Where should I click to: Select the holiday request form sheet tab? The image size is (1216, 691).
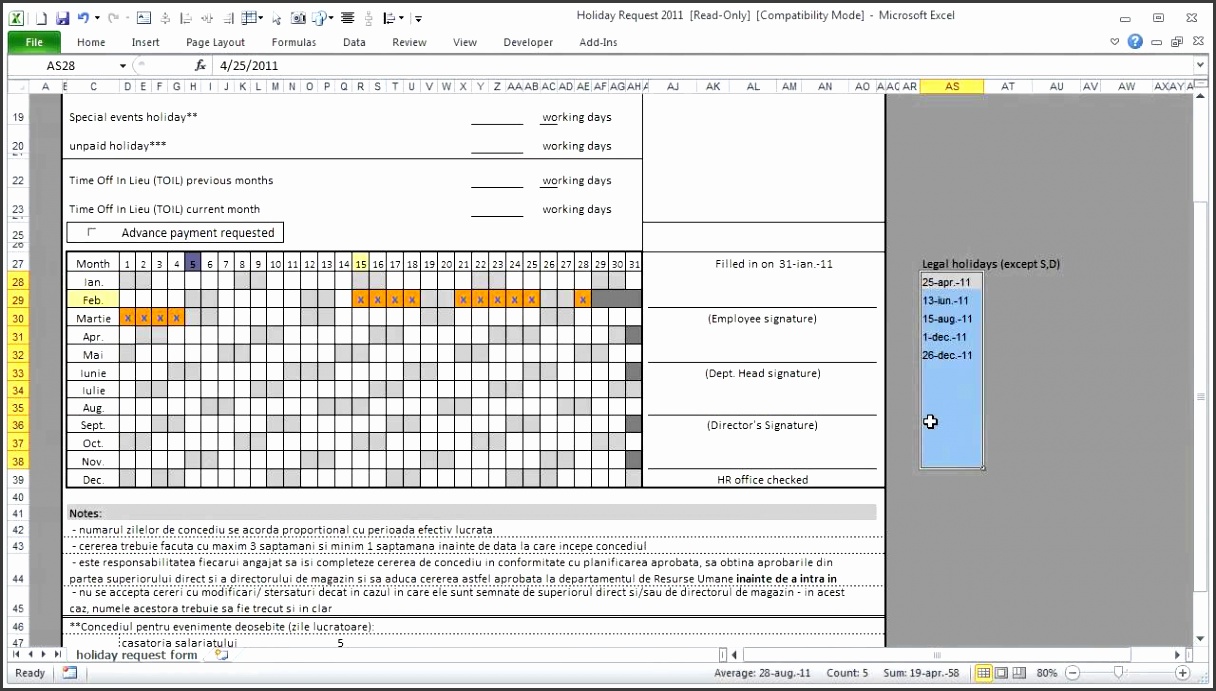tap(137, 655)
